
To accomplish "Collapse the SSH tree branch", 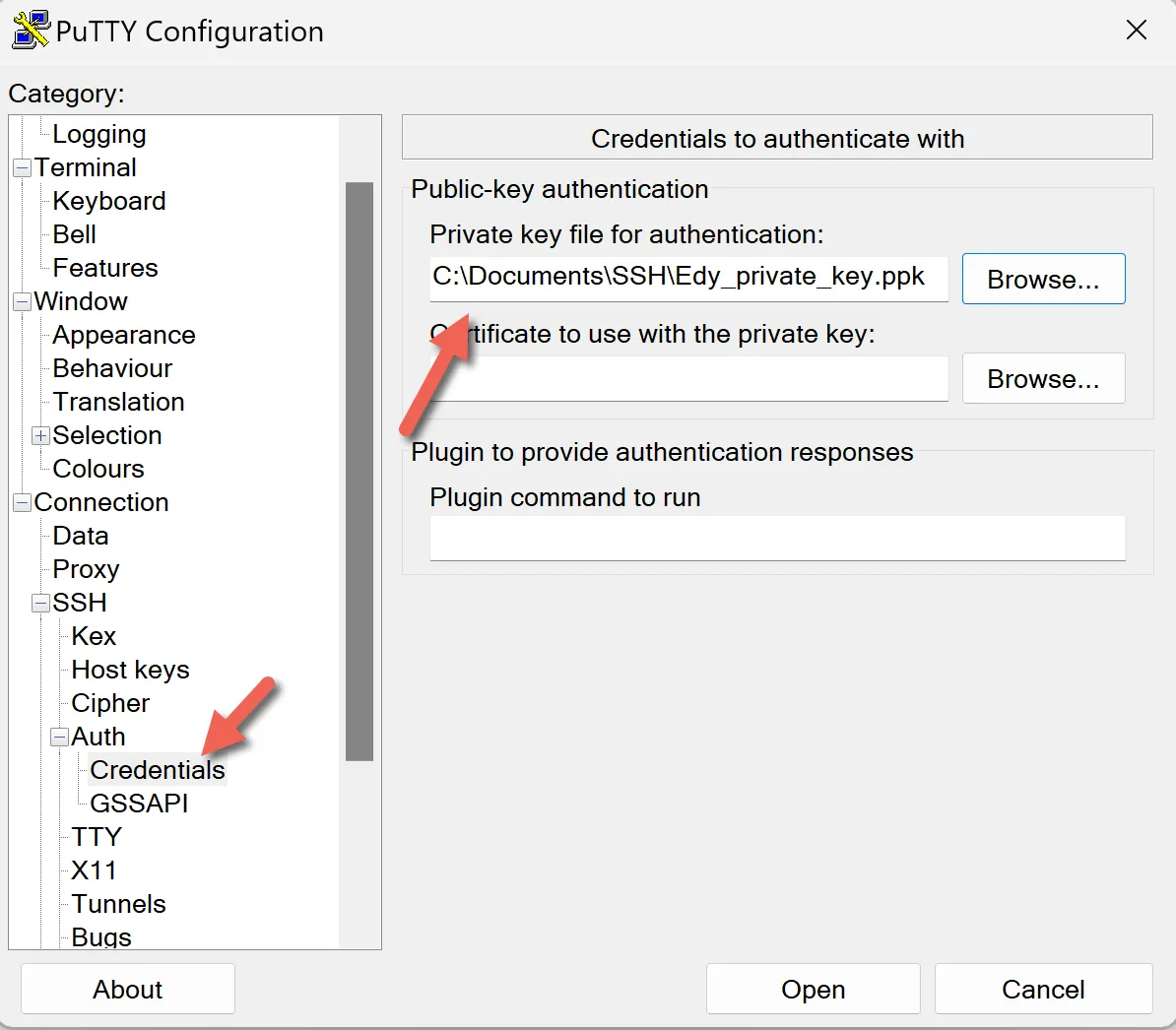I will 39,603.
